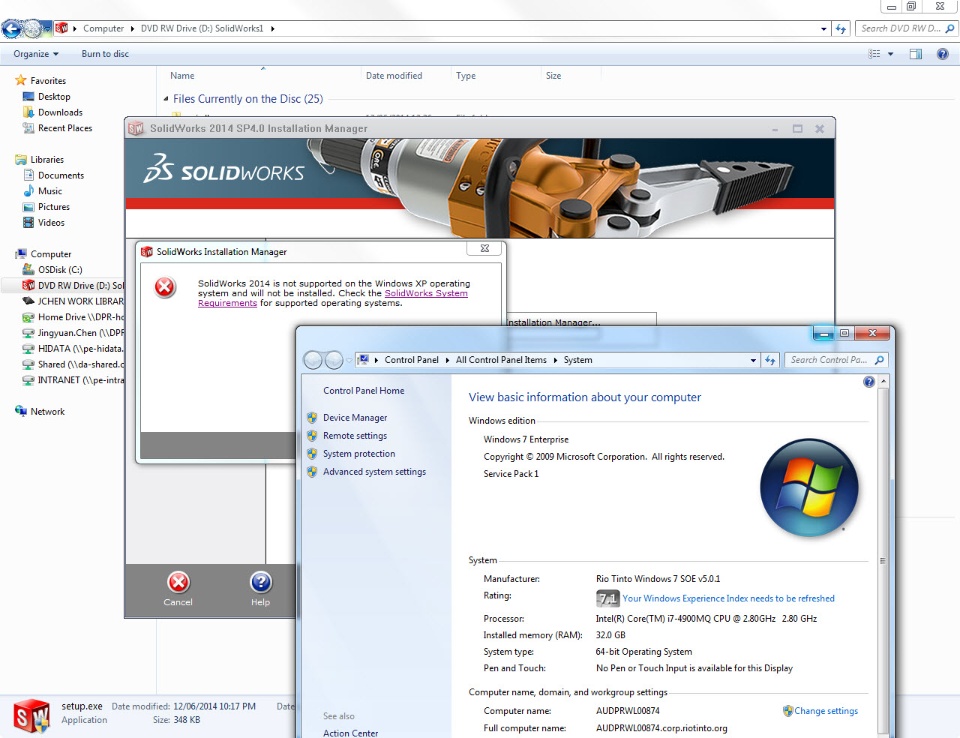This screenshot has height=738, width=960.
Task: Refresh the Control Panel address bar
Action: point(770,360)
